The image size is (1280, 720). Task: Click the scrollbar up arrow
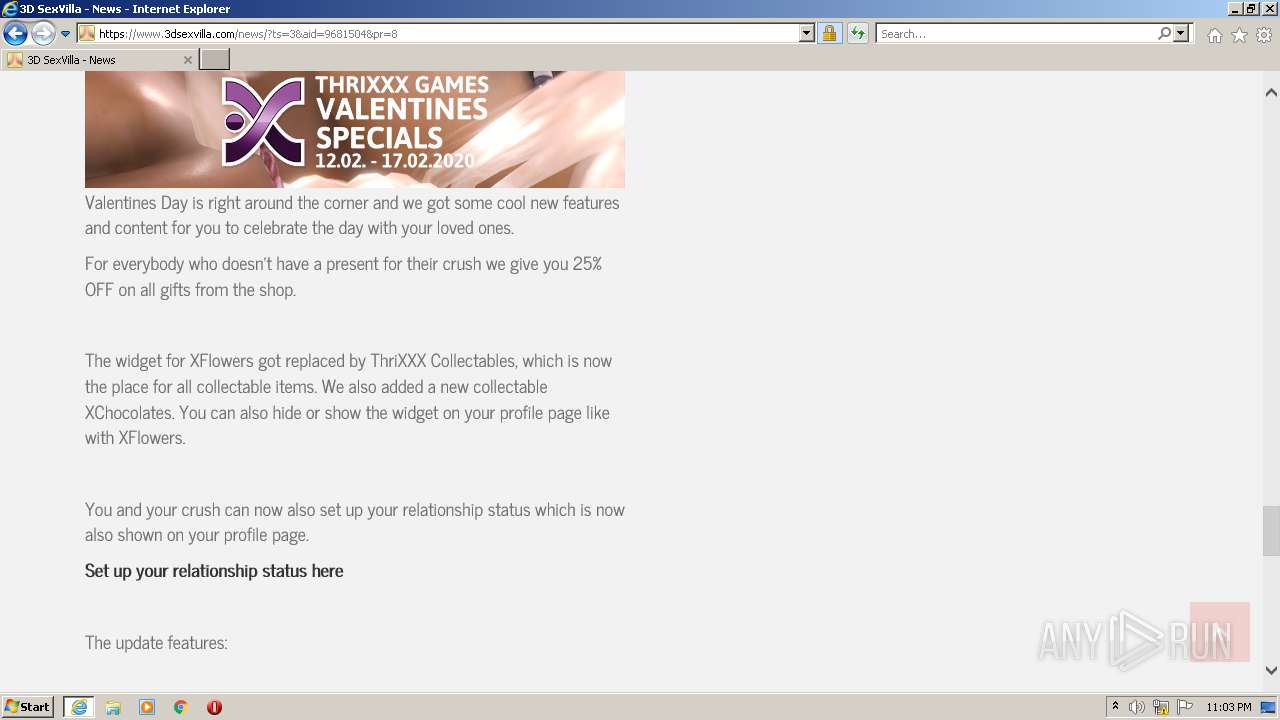pos(1271,92)
